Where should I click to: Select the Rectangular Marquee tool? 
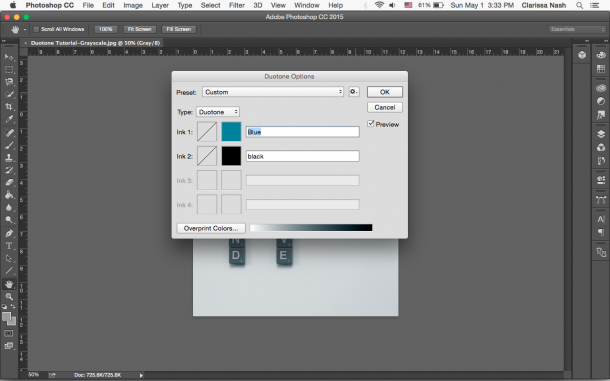pos(9,70)
